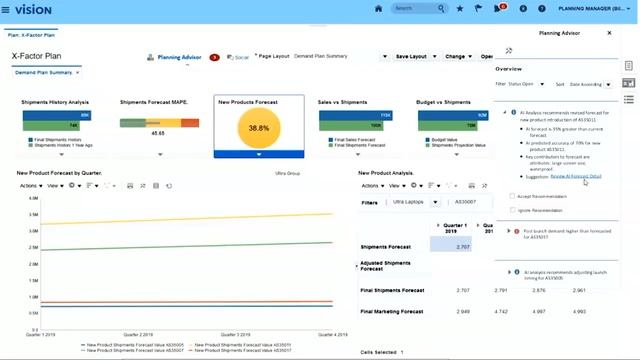Screen dimensions: 640x360
Task: Open Favorites star icon
Action: [460, 9]
